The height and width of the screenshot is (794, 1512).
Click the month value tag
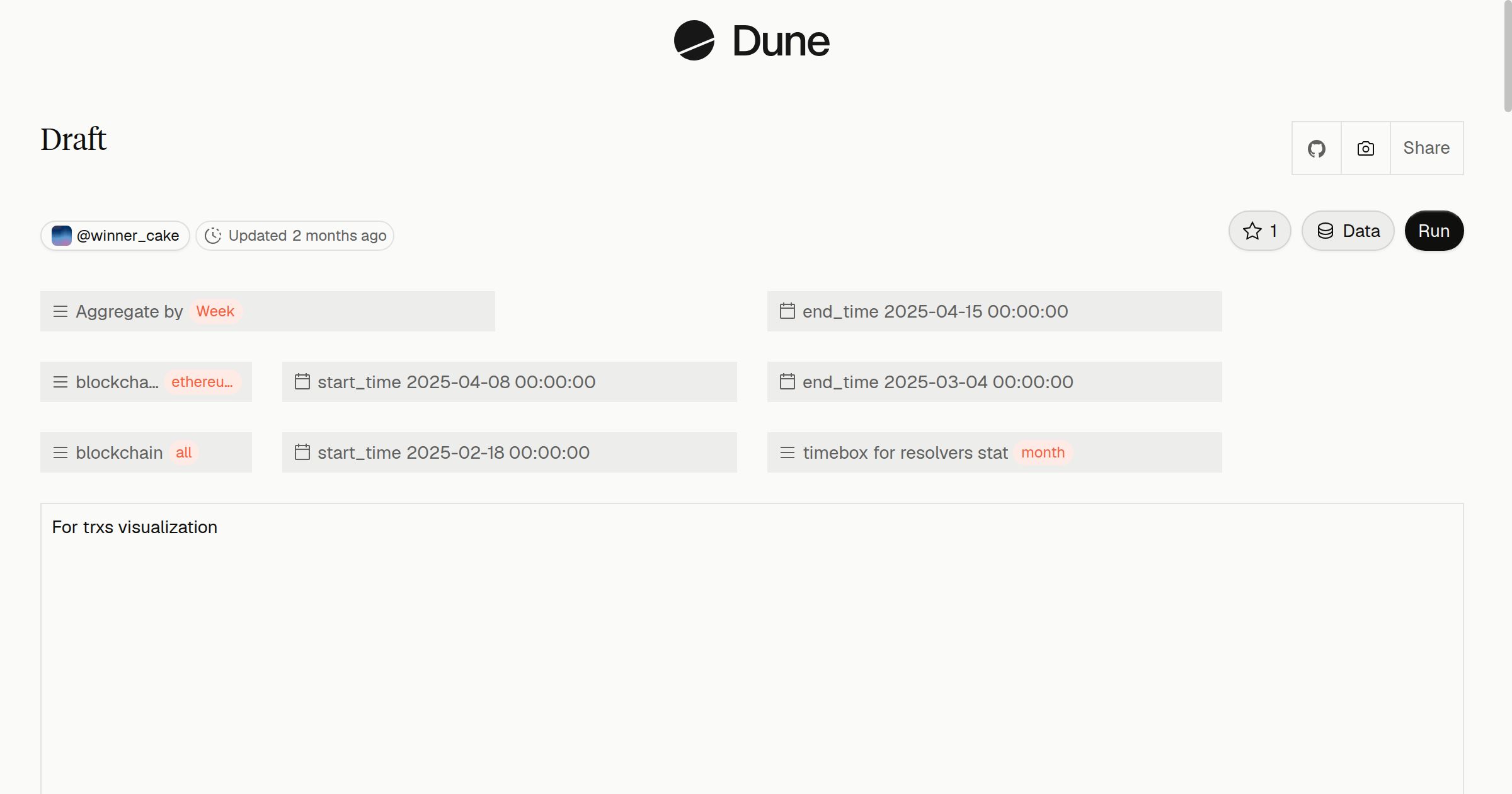point(1043,452)
